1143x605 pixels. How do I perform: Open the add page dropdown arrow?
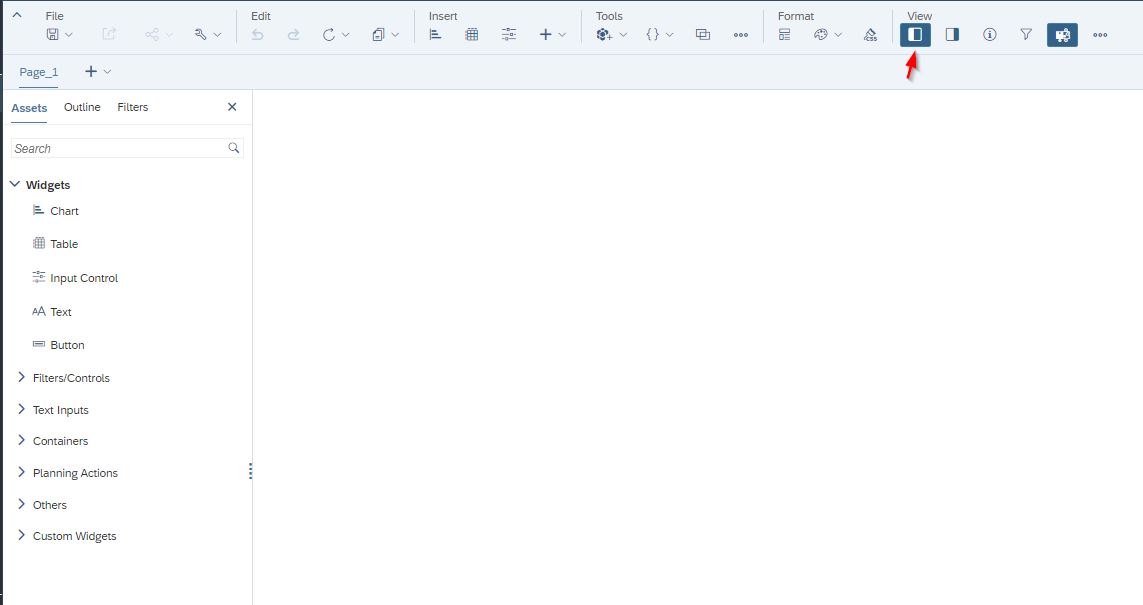coord(107,71)
